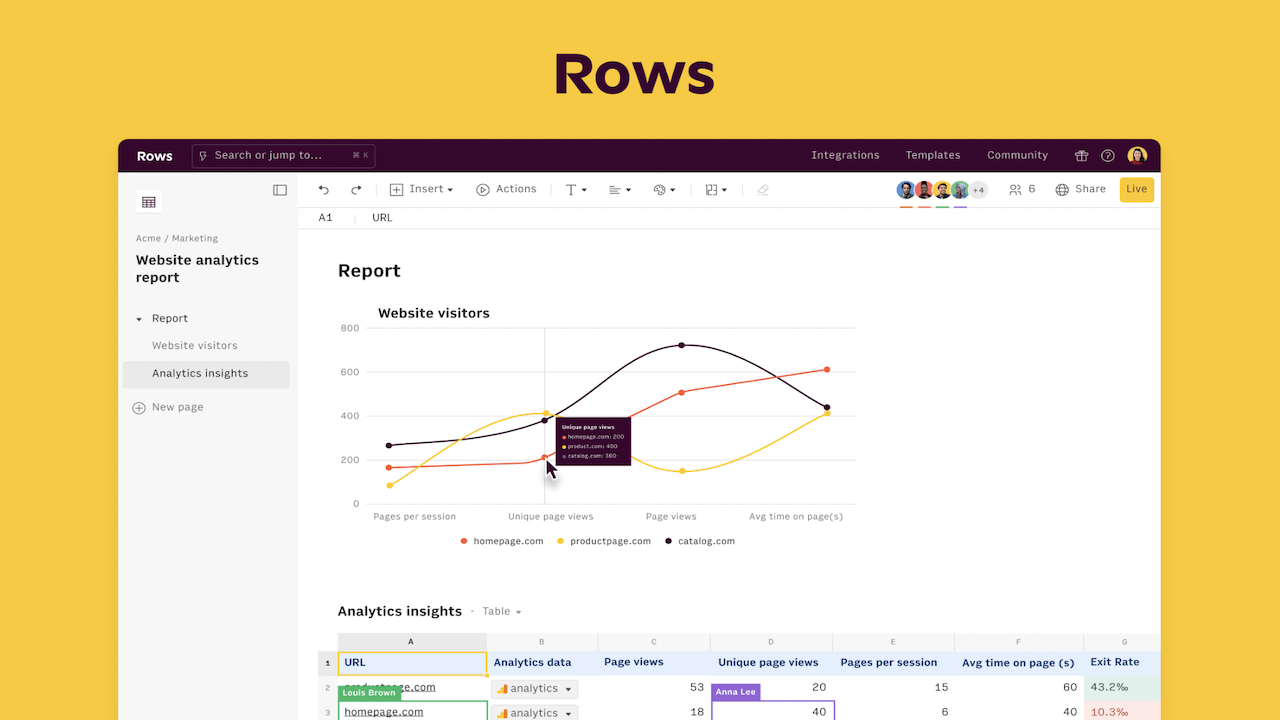Click the borders icon in the toolbar

pos(711,189)
